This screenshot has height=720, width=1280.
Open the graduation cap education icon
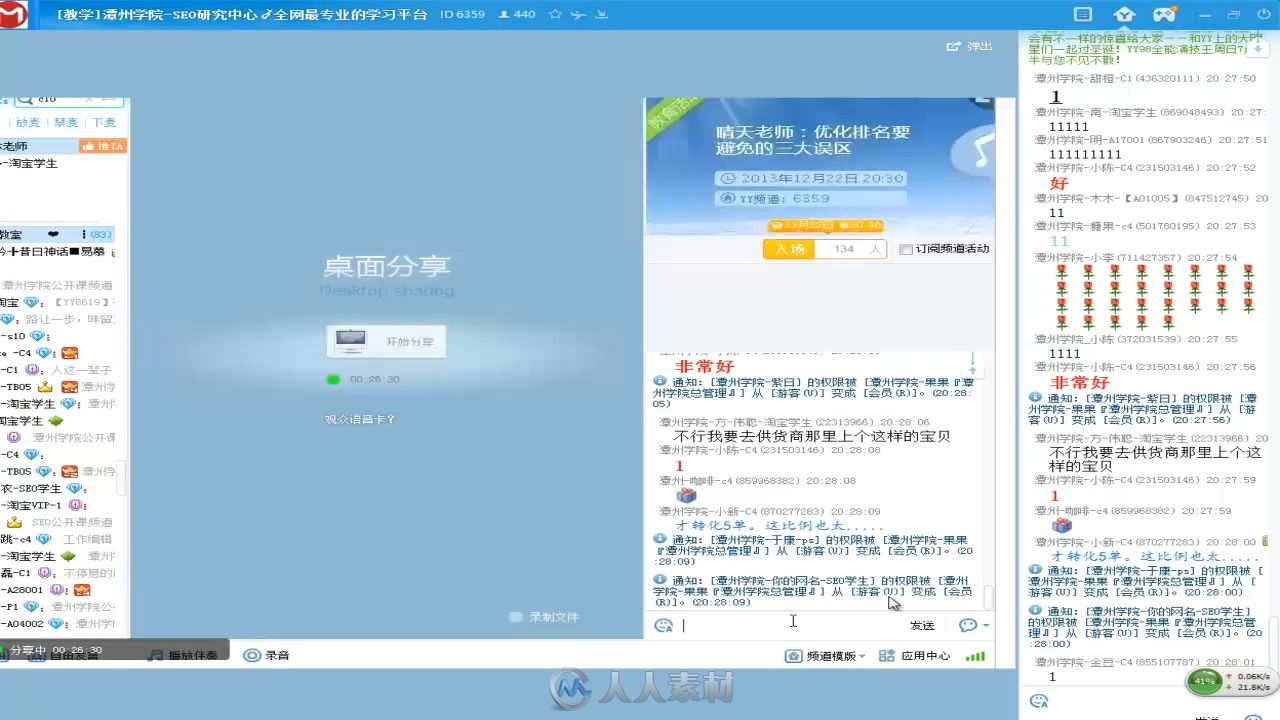1125,14
